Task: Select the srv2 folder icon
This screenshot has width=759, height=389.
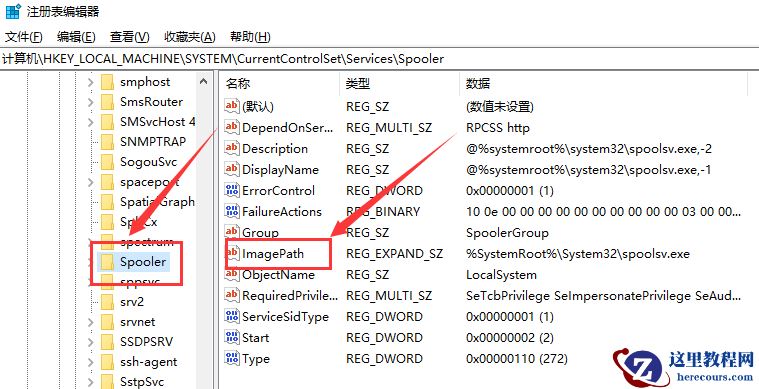Action: point(107,302)
